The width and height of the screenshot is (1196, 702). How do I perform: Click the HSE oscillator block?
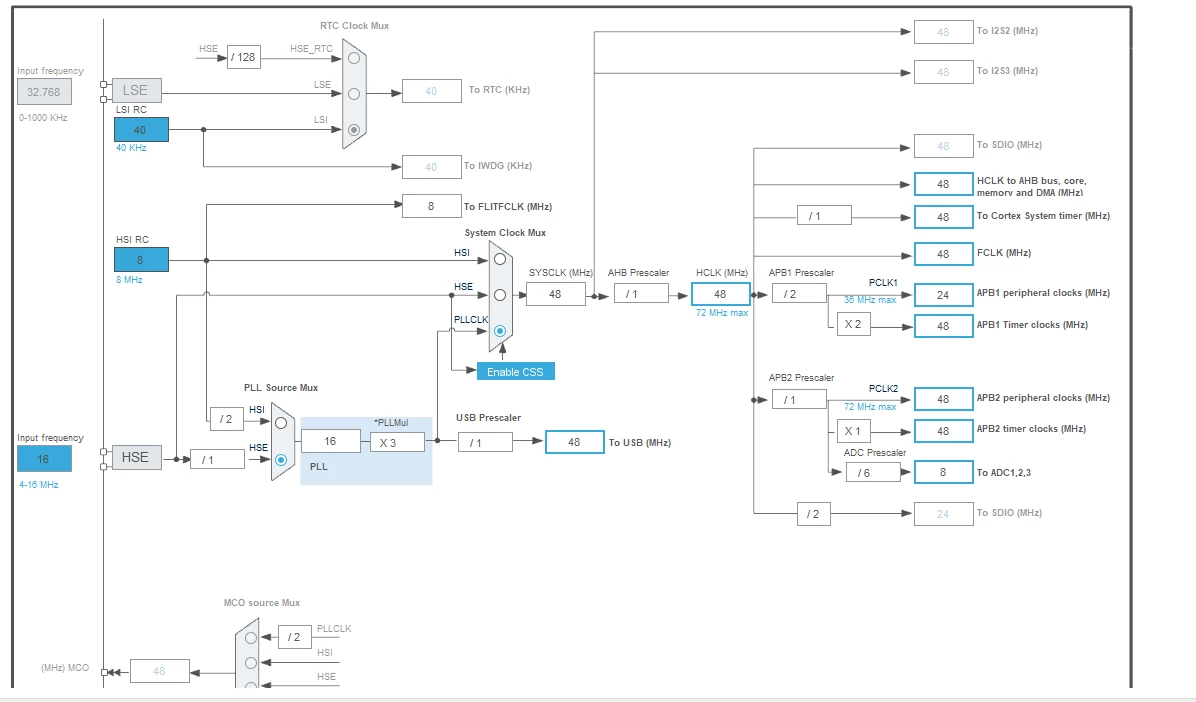137,457
